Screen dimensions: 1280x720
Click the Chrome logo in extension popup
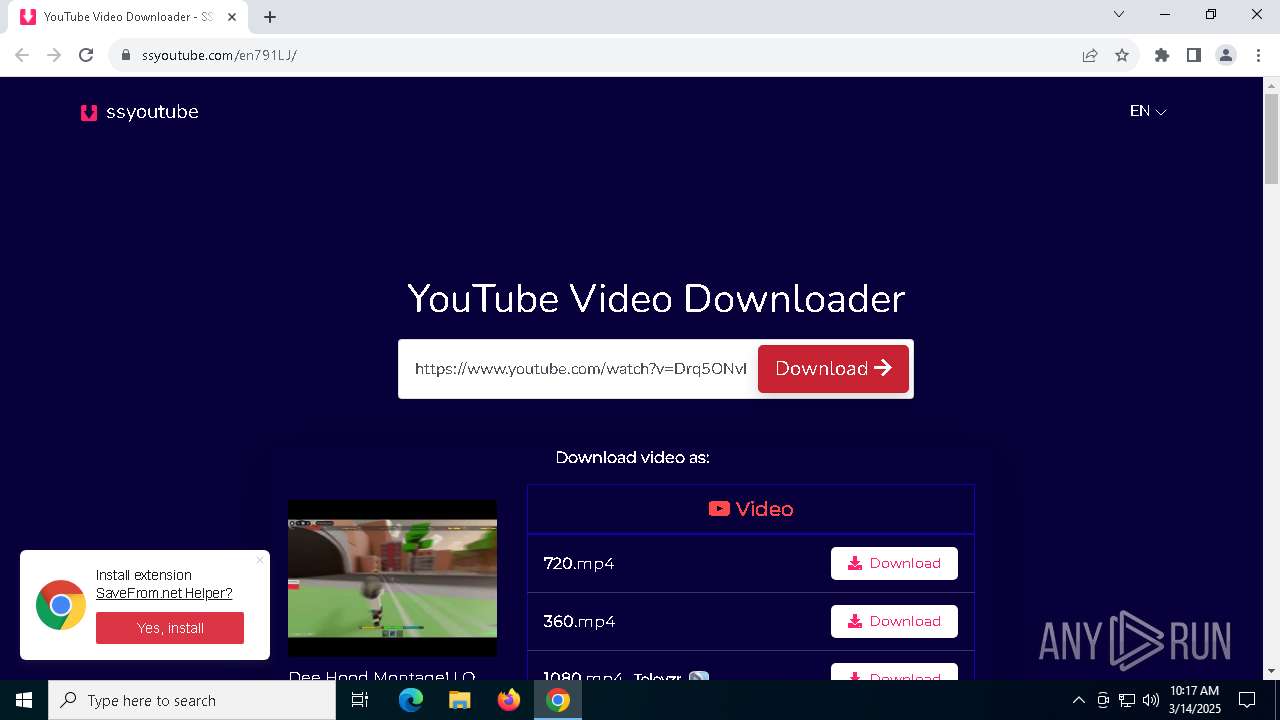click(61, 605)
